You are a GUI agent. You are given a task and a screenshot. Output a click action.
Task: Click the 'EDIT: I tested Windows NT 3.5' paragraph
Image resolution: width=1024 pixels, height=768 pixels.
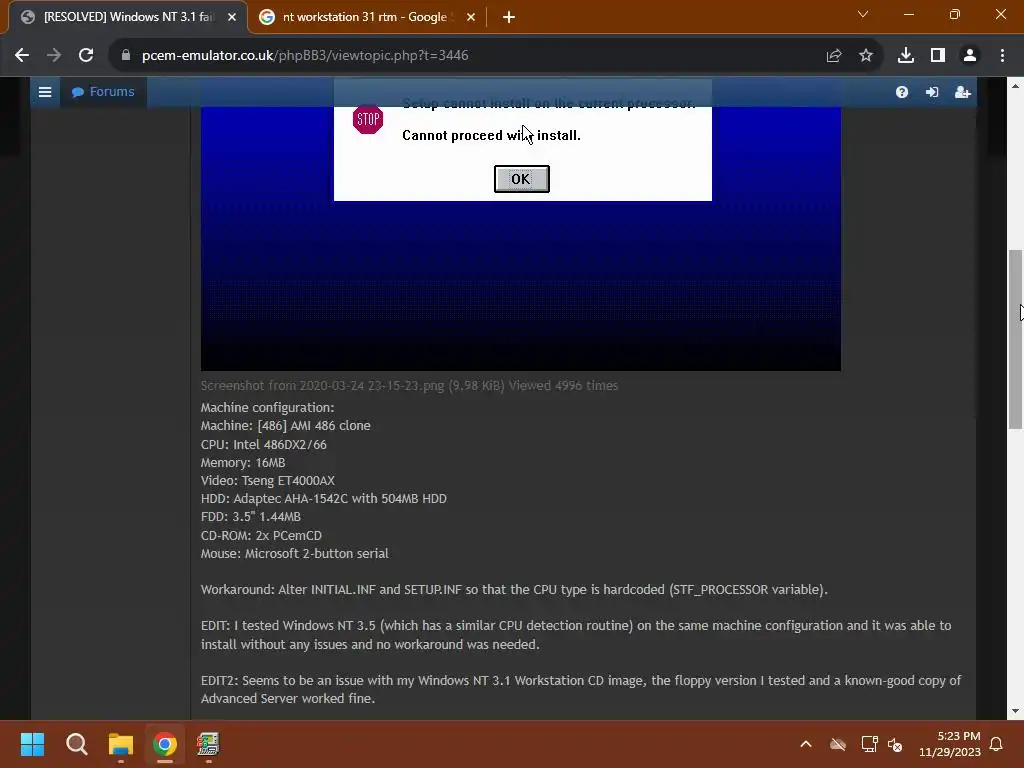point(576,635)
